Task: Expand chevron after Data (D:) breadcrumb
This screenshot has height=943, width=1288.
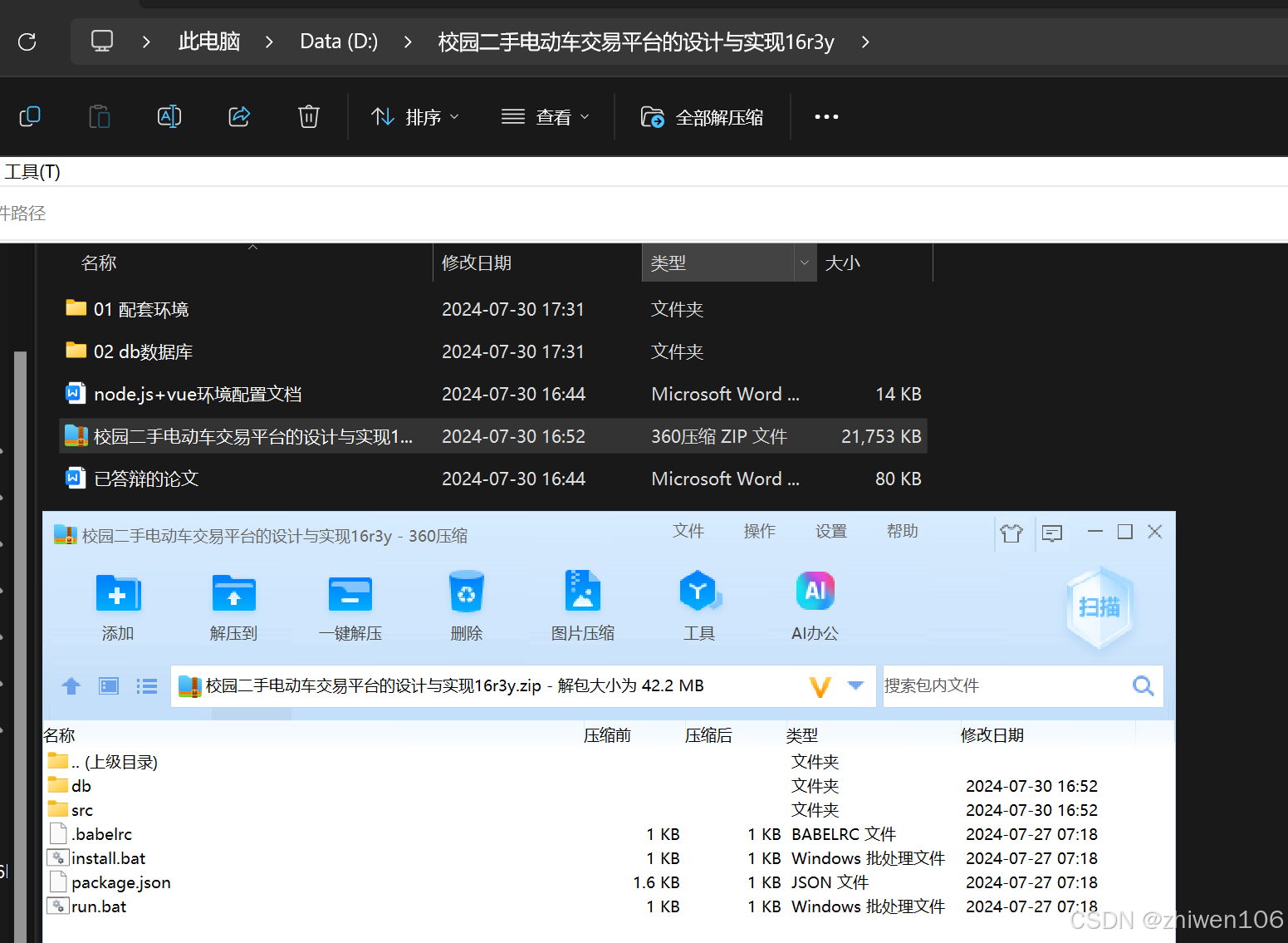Action: point(408,42)
